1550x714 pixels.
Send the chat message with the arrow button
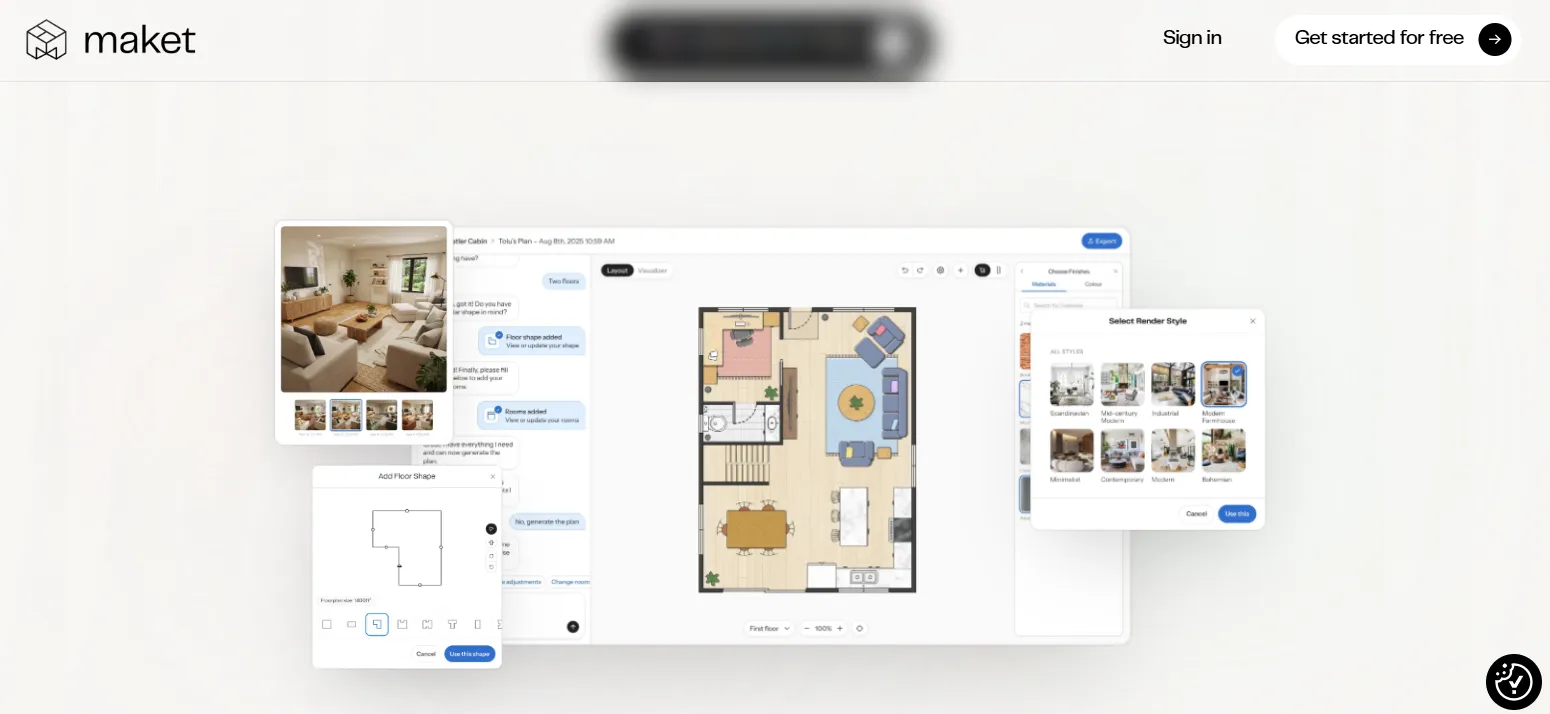point(573,627)
